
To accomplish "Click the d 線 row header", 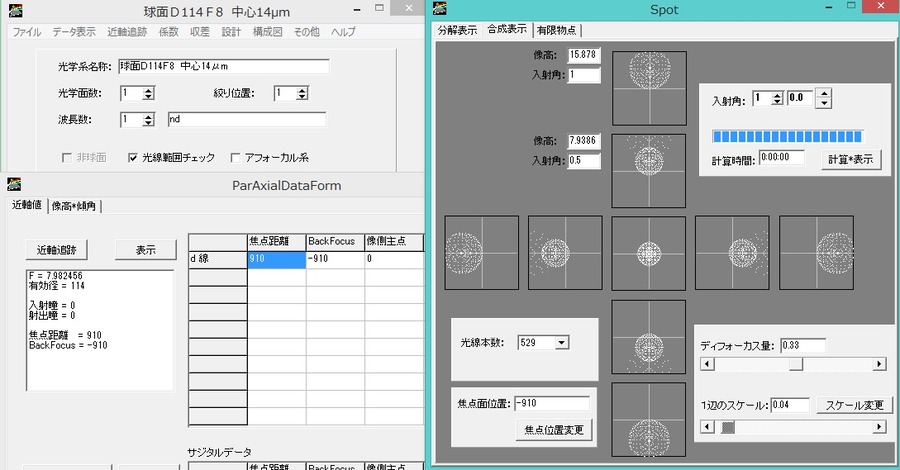I will pyautogui.click(x=218, y=259).
